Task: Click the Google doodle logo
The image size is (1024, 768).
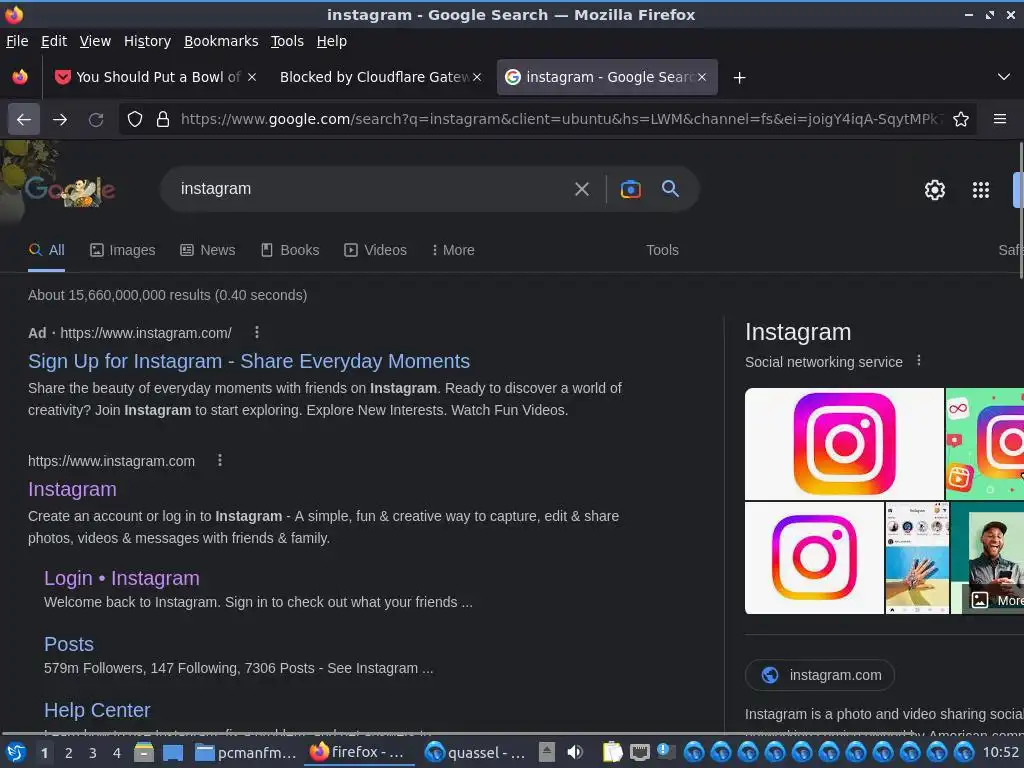Action: point(69,189)
